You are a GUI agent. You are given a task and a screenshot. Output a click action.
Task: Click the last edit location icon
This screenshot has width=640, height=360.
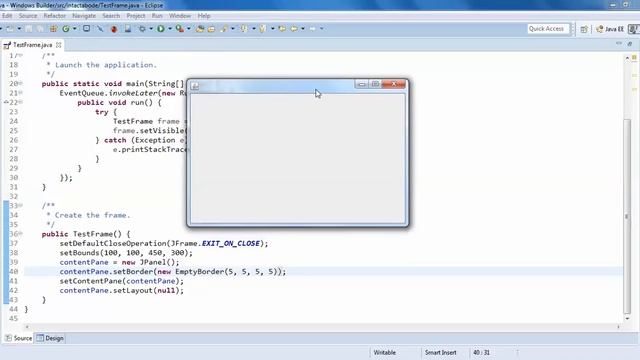click(282, 29)
